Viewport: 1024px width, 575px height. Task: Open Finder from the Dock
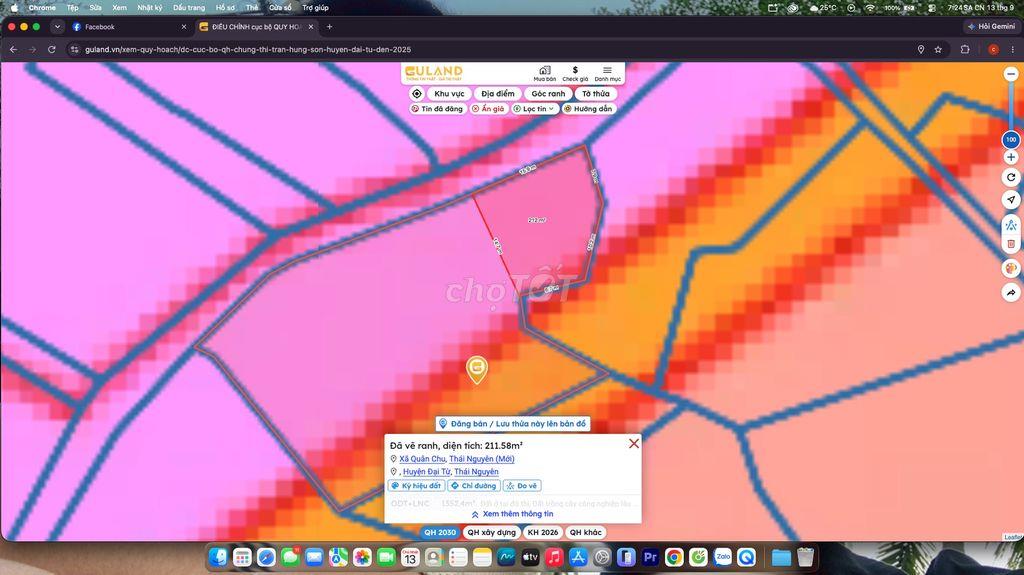218,557
